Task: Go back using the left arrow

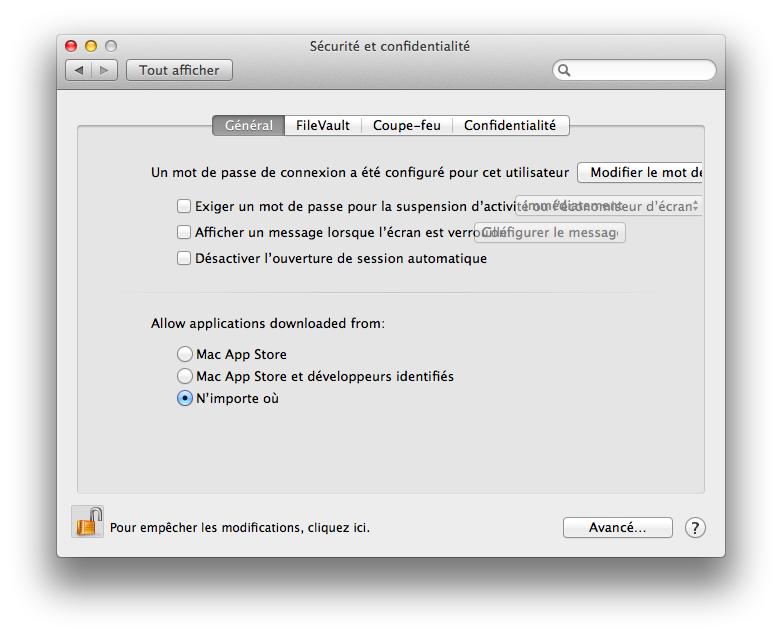Action: [79, 70]
